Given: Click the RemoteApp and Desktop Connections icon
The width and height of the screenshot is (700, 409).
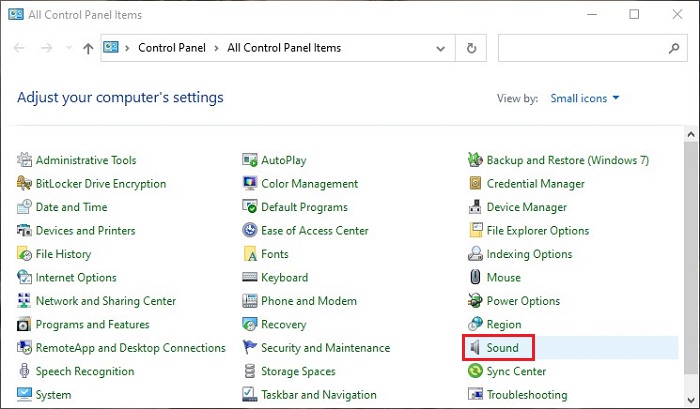Looking at the screenshot, I should point(24,347).
